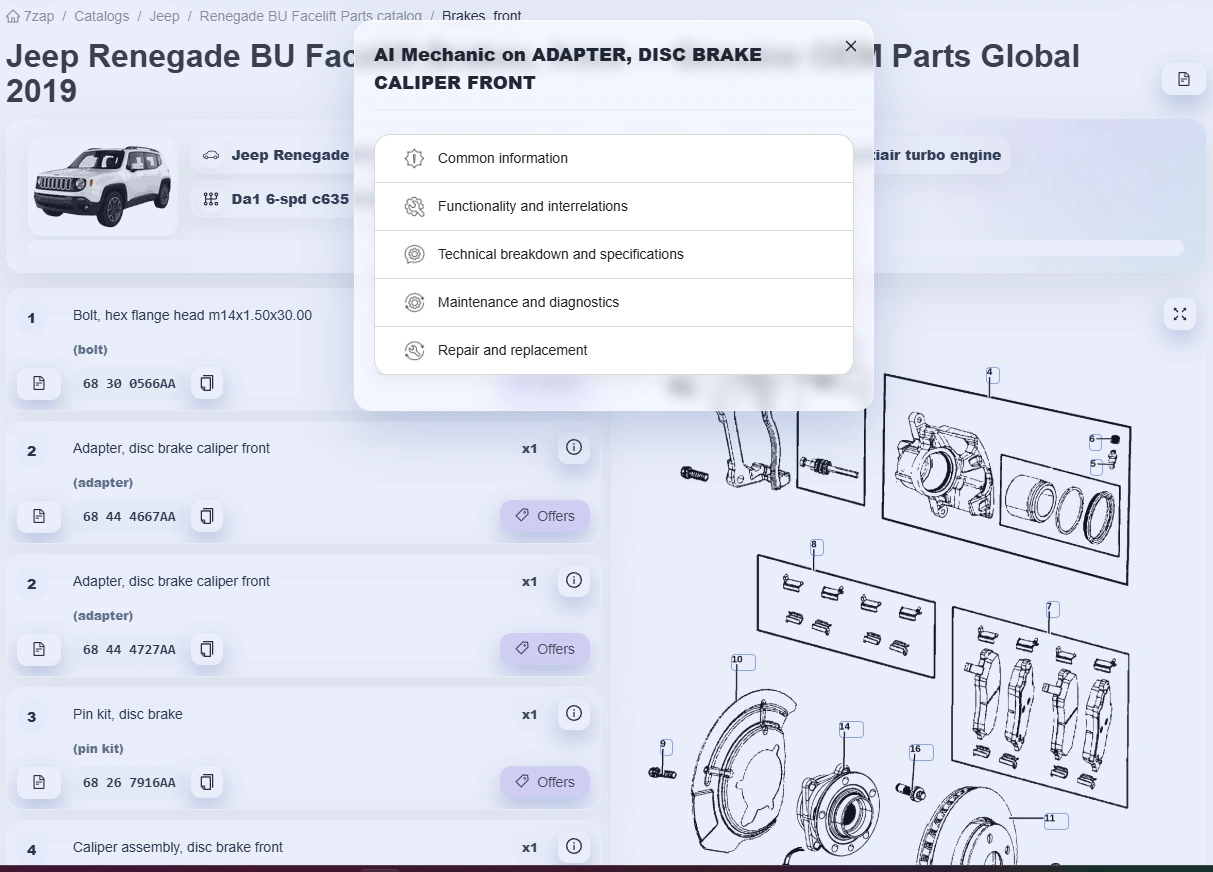The width and height of the screenshot is (1213, 872).
Task: Open Jeep breadcrumb link
Action: [x=165, y=16]
